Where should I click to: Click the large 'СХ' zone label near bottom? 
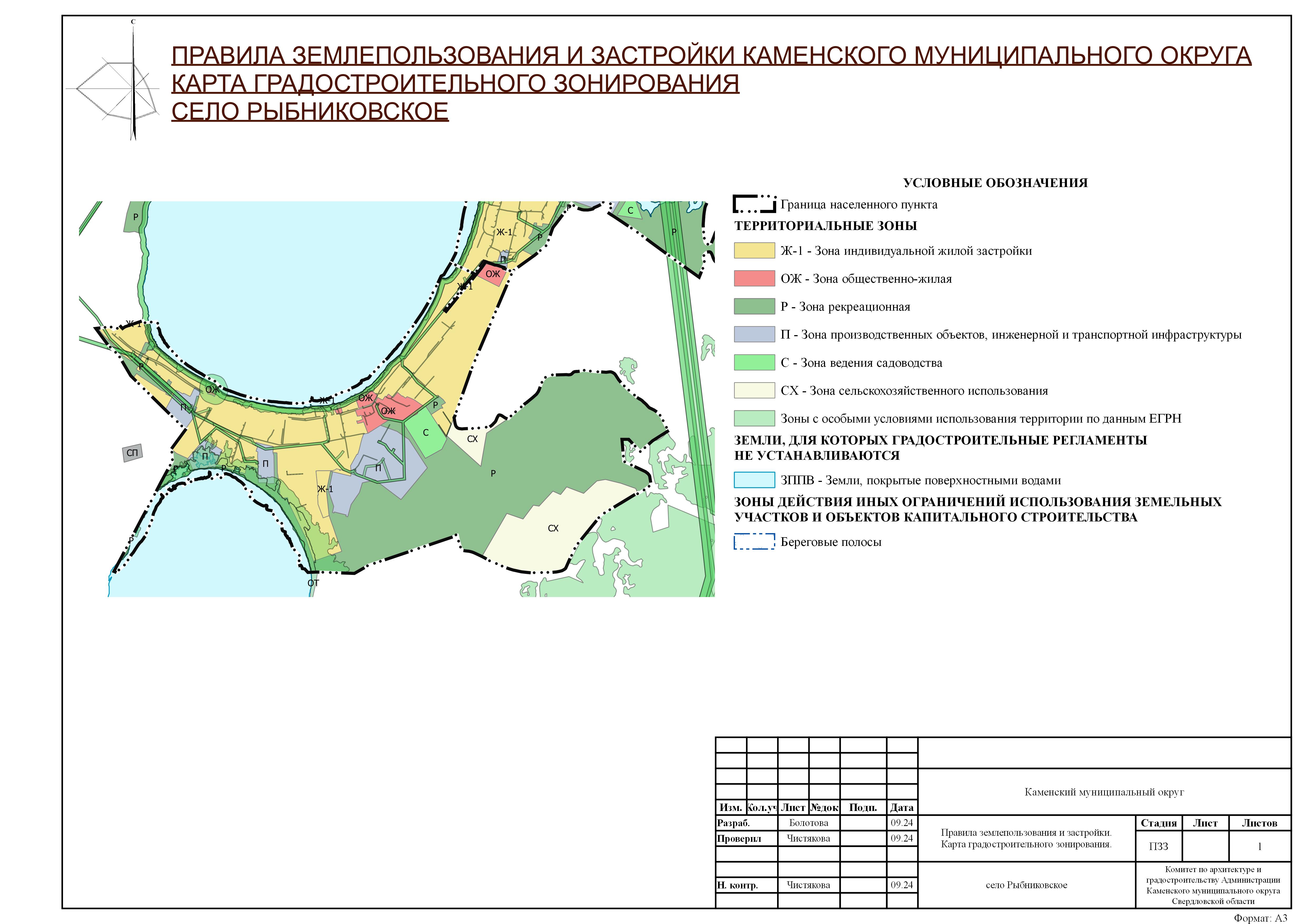point(553,528)
